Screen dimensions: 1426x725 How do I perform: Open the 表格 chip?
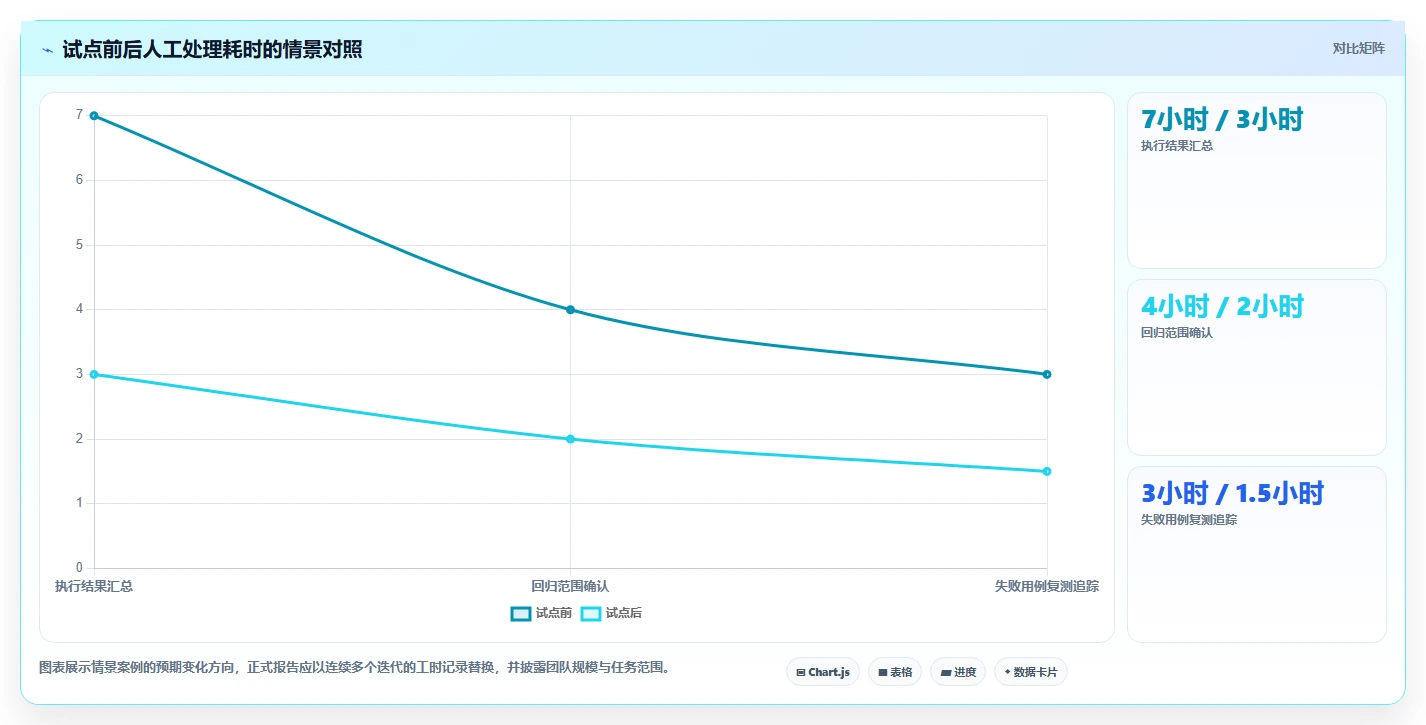895,672
